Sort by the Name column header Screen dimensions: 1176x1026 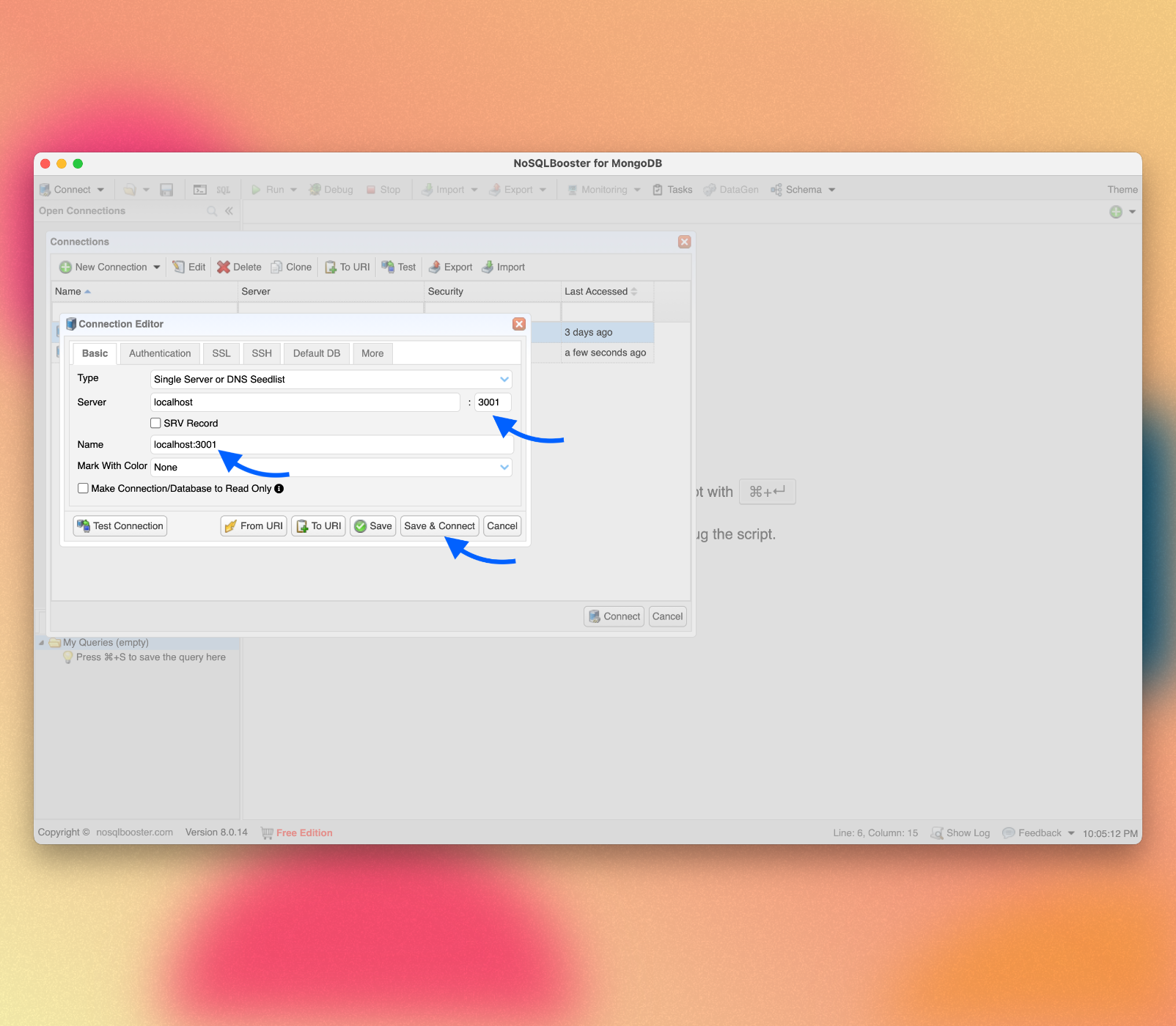[x=144, y=292]
